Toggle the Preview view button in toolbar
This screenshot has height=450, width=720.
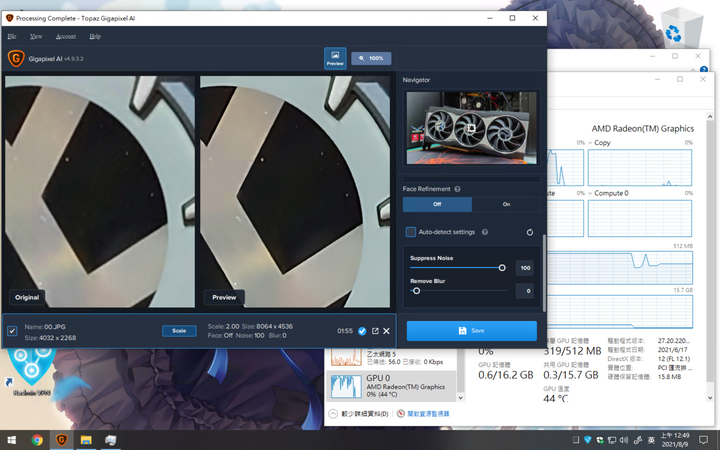click(x=335, y=58)
